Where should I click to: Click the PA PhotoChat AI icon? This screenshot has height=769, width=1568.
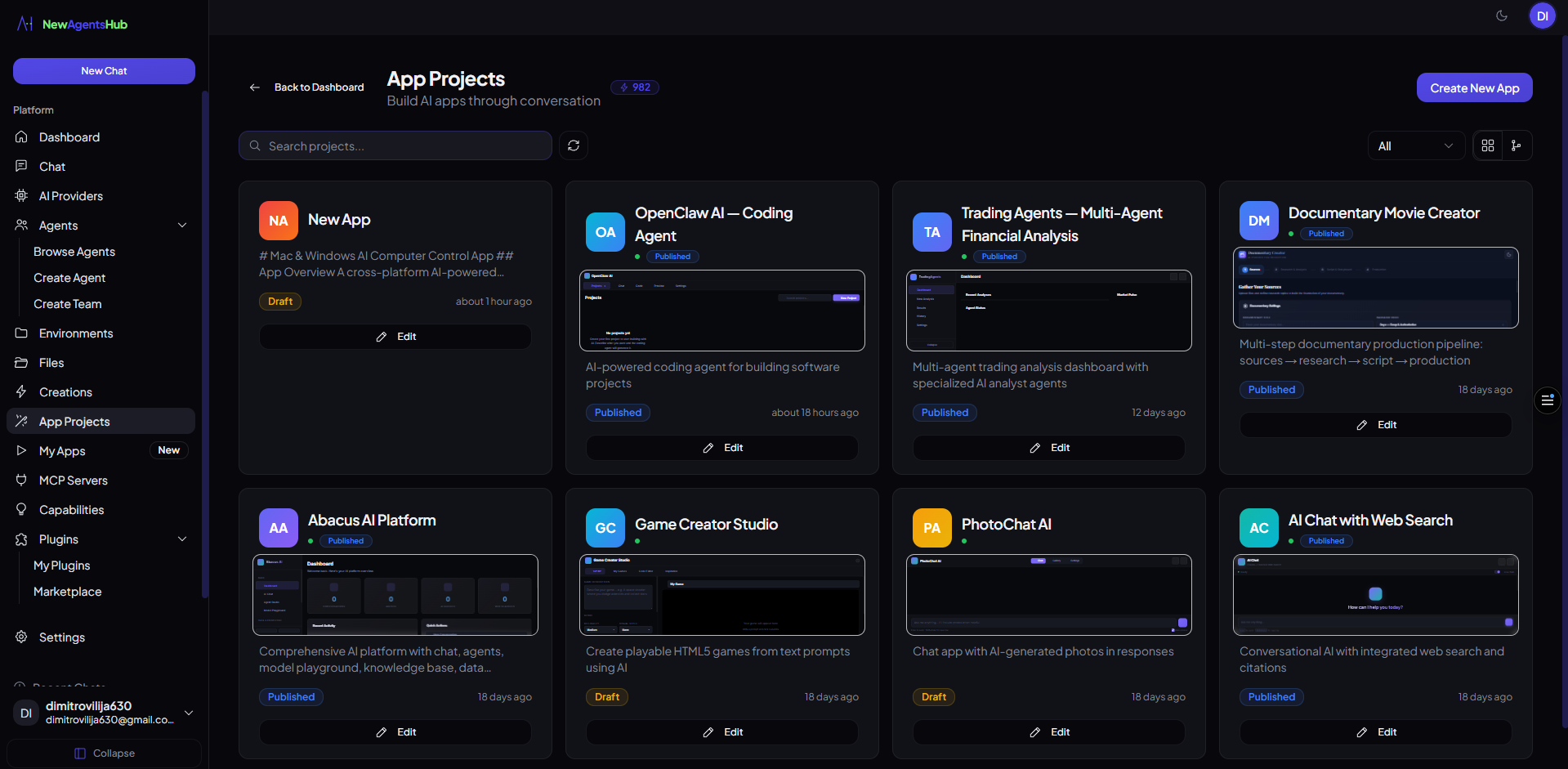click(x=932, y=528)
